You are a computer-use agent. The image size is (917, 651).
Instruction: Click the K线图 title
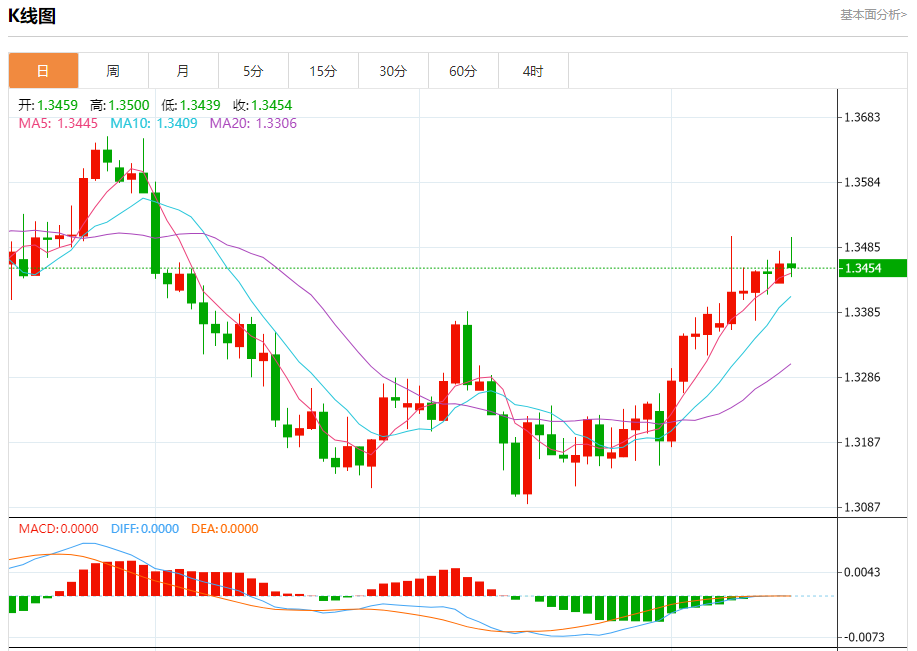[x=32, y=16]
